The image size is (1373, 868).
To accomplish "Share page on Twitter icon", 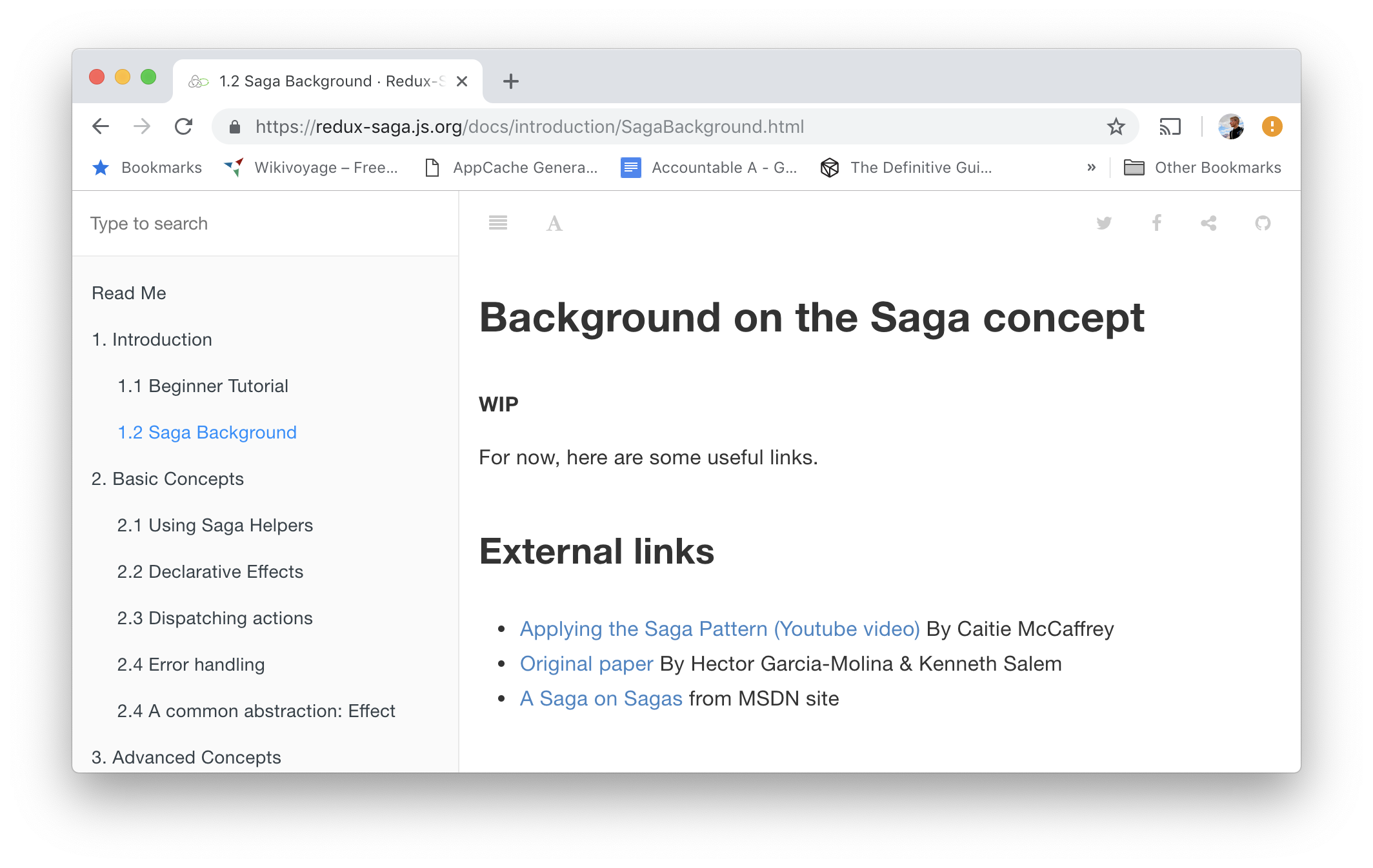I will 1104,223.
